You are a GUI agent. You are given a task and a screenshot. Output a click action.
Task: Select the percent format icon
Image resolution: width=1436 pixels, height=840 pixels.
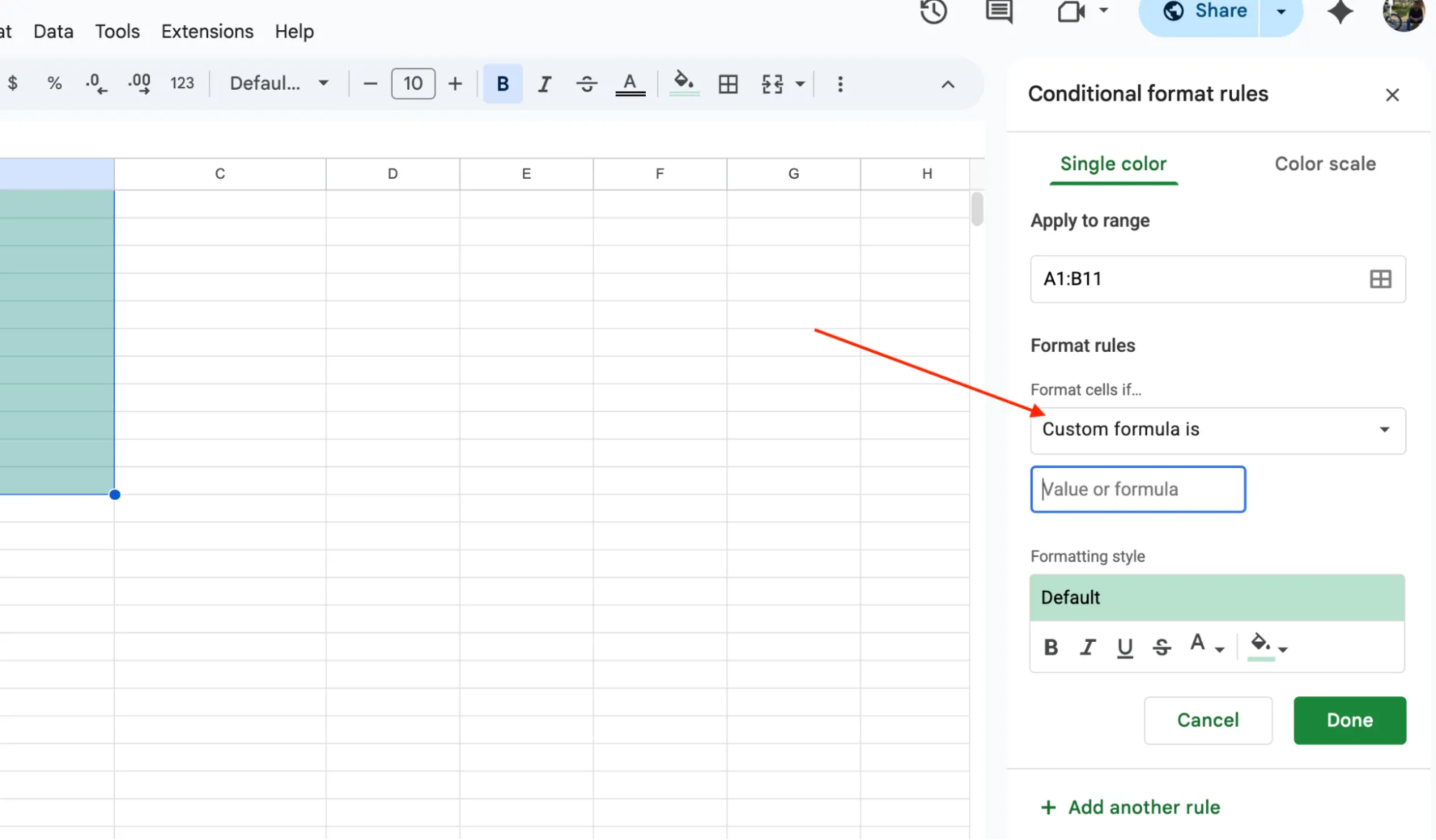coord(54,83)
